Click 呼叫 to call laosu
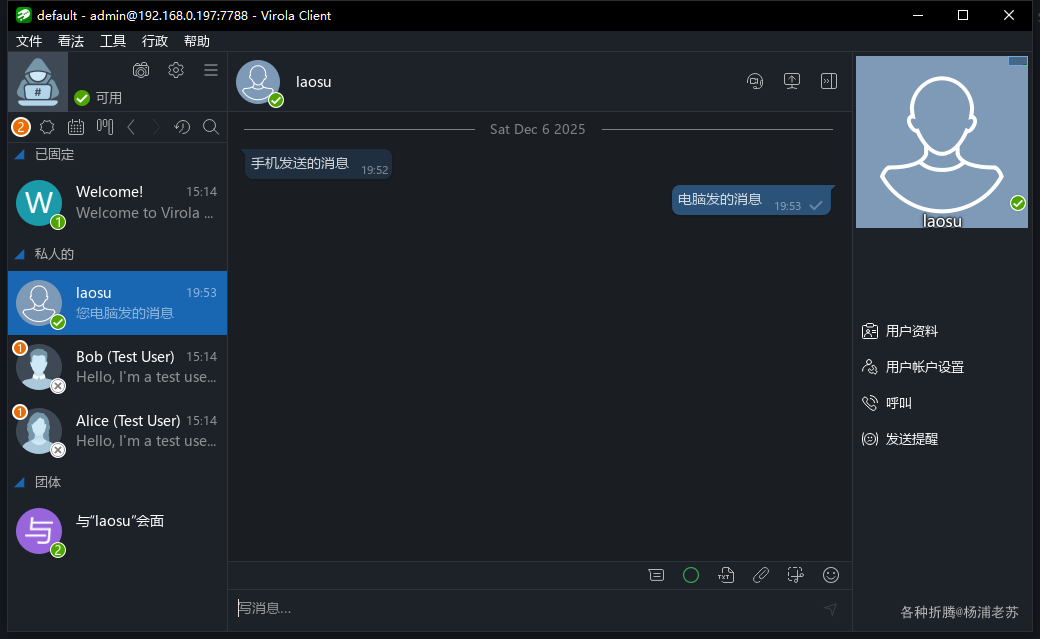Viewport: 1040px width, 639px height. (x=899, y=403)
